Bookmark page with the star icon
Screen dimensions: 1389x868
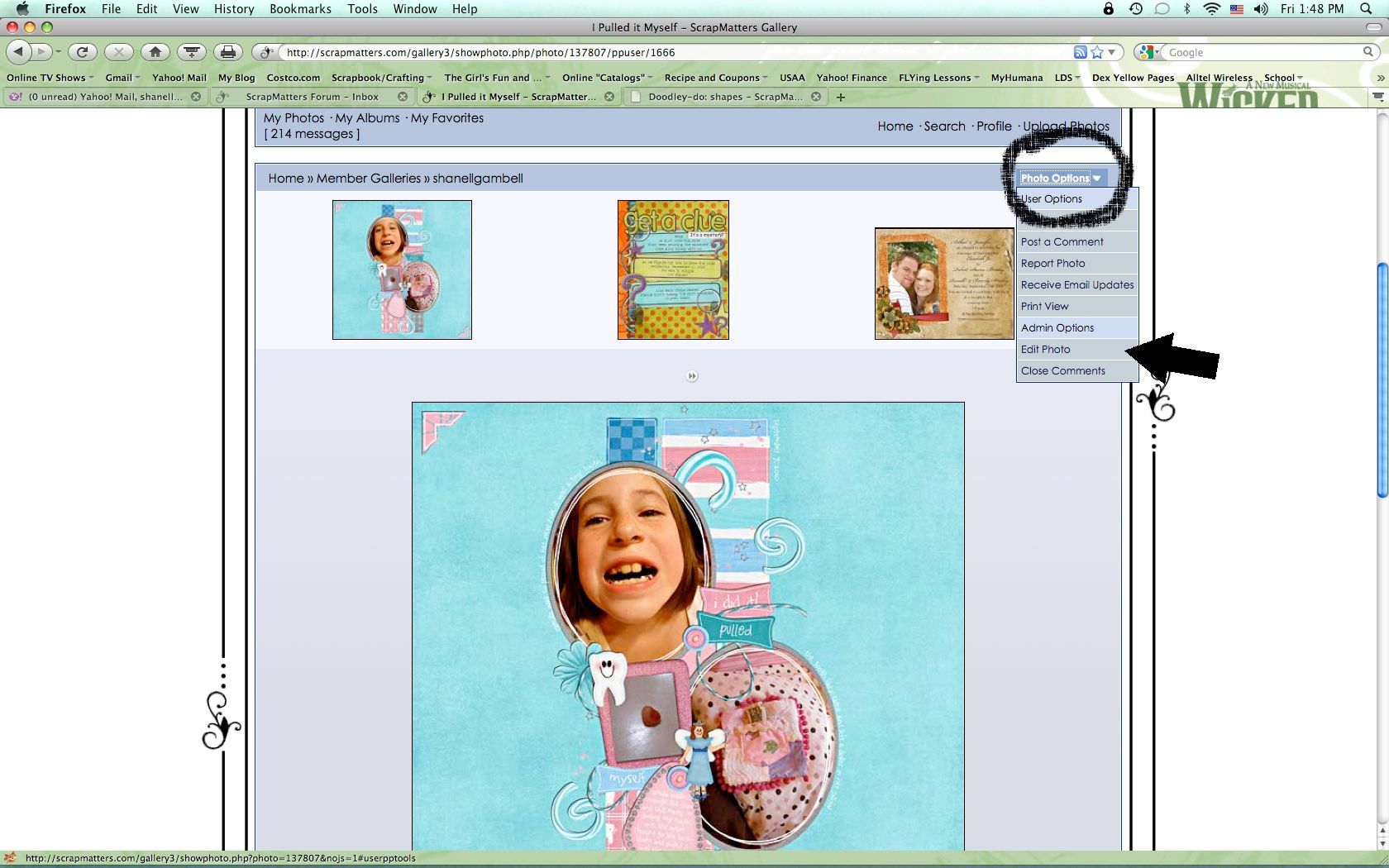1096,52
